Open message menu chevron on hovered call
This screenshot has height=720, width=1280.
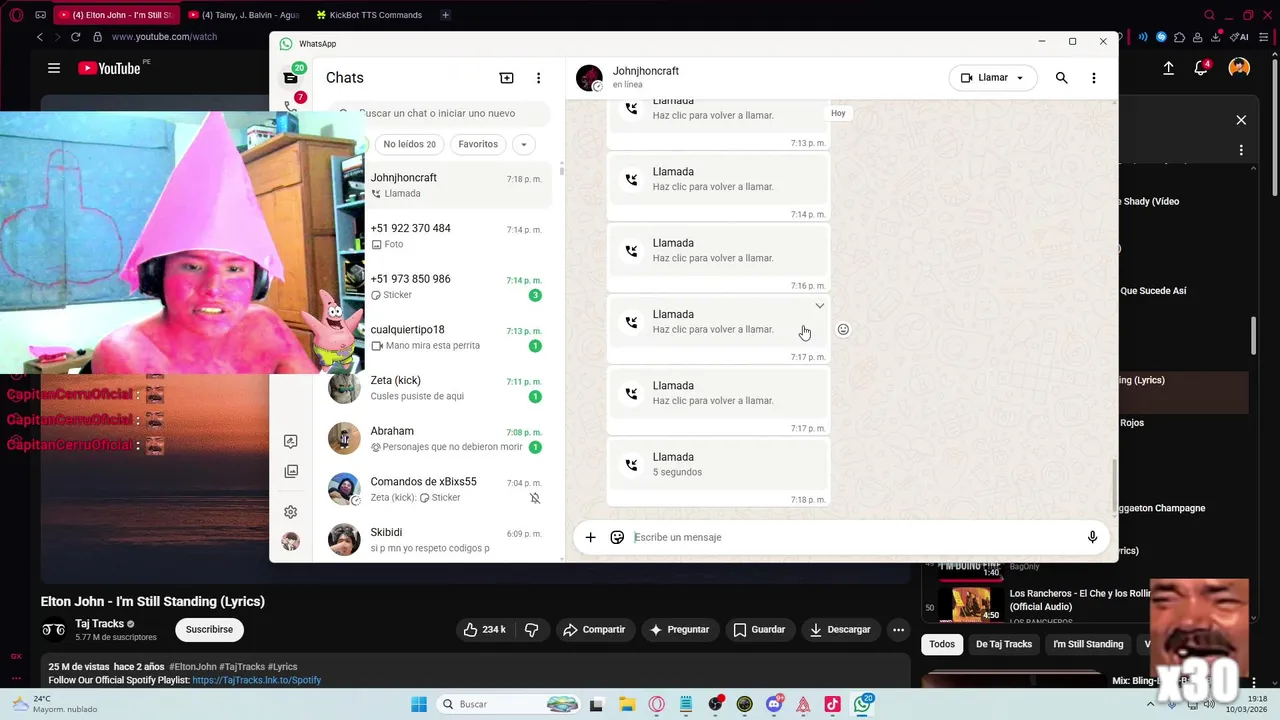819,306
